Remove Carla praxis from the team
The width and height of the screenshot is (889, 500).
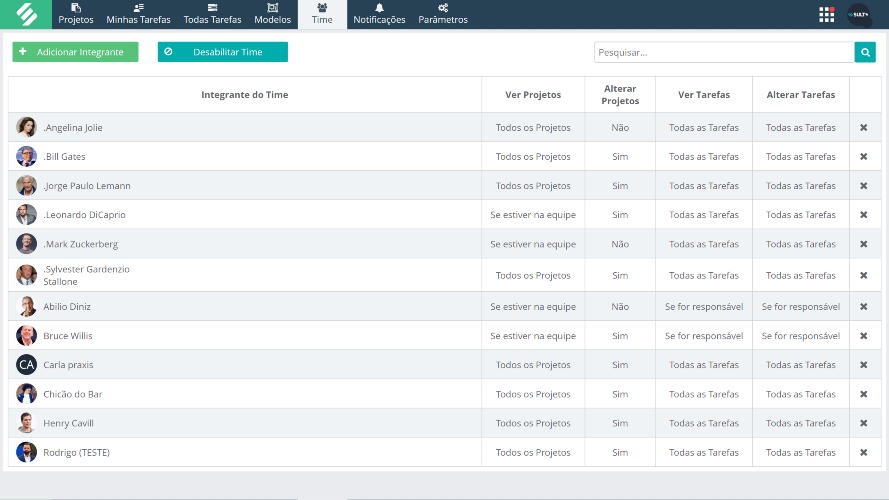(x=863, y=365)
